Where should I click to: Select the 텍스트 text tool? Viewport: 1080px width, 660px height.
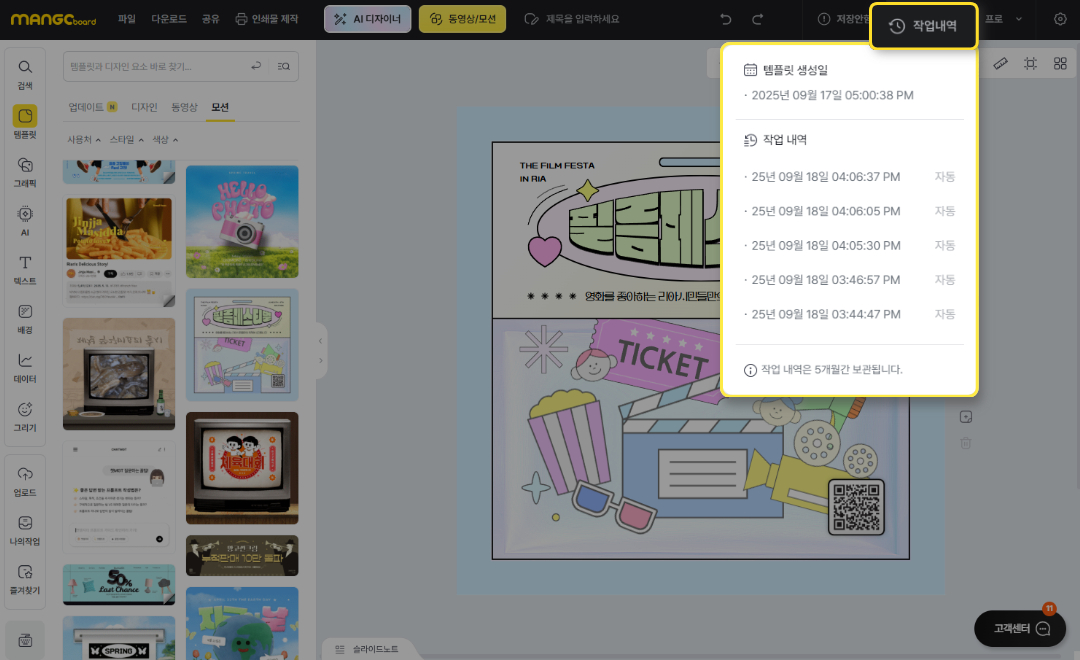pyautogui.click(x=25, y=268)
